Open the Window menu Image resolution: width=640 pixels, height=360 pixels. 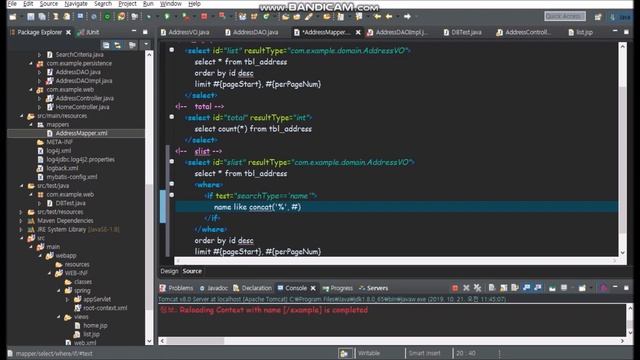[x=170, y=4]
